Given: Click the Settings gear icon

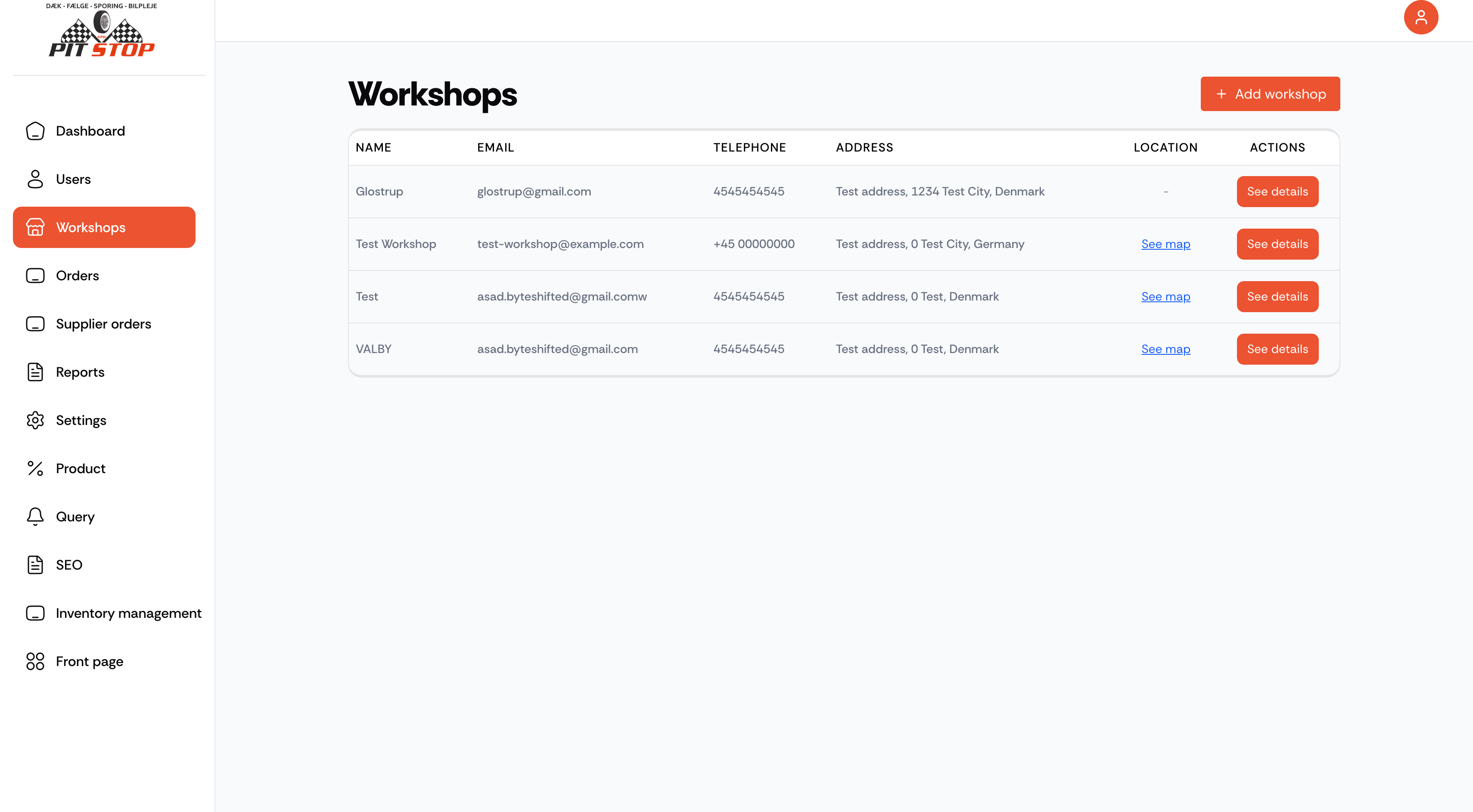Looking at the screenshot, I should [x=35, y=420].
